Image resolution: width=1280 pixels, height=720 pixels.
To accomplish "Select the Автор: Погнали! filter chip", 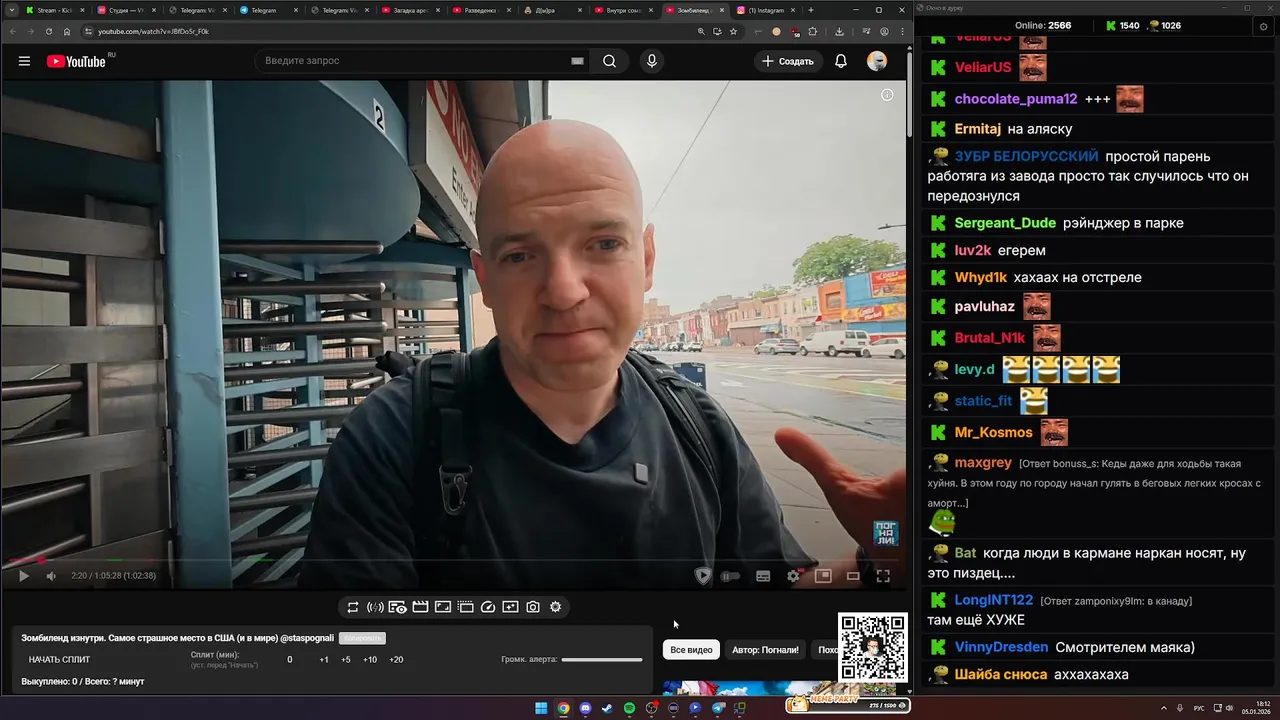I will click(x=765, y=650).
